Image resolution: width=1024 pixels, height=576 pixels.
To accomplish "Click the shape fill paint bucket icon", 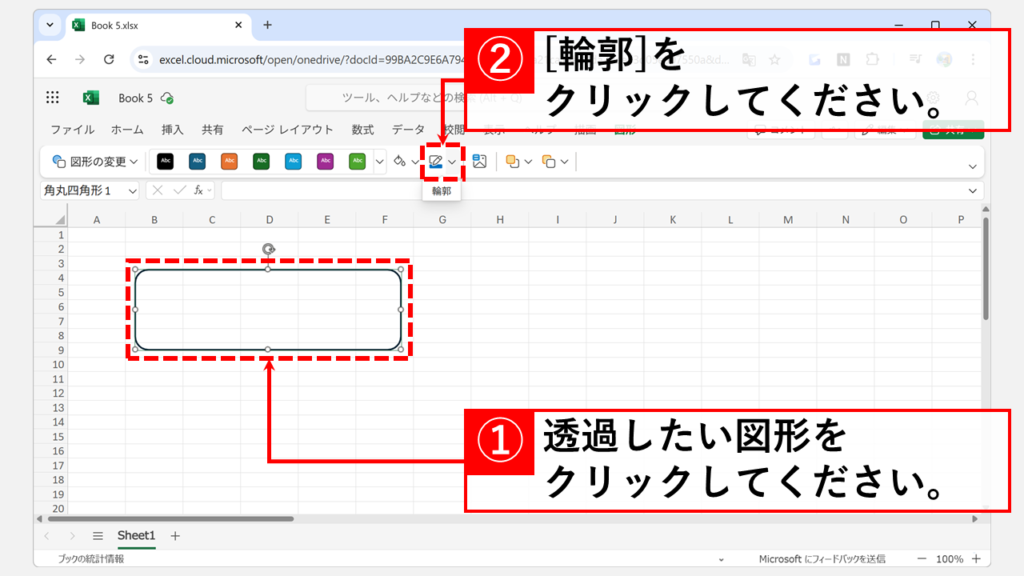I will coord(399,161).
